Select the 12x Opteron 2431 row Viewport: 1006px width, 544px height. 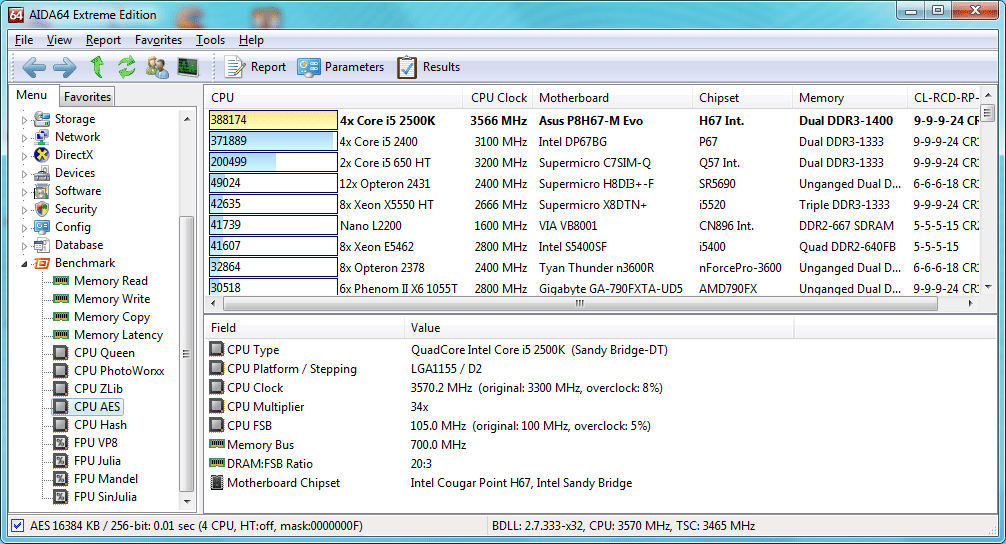(x=593, y=183)
